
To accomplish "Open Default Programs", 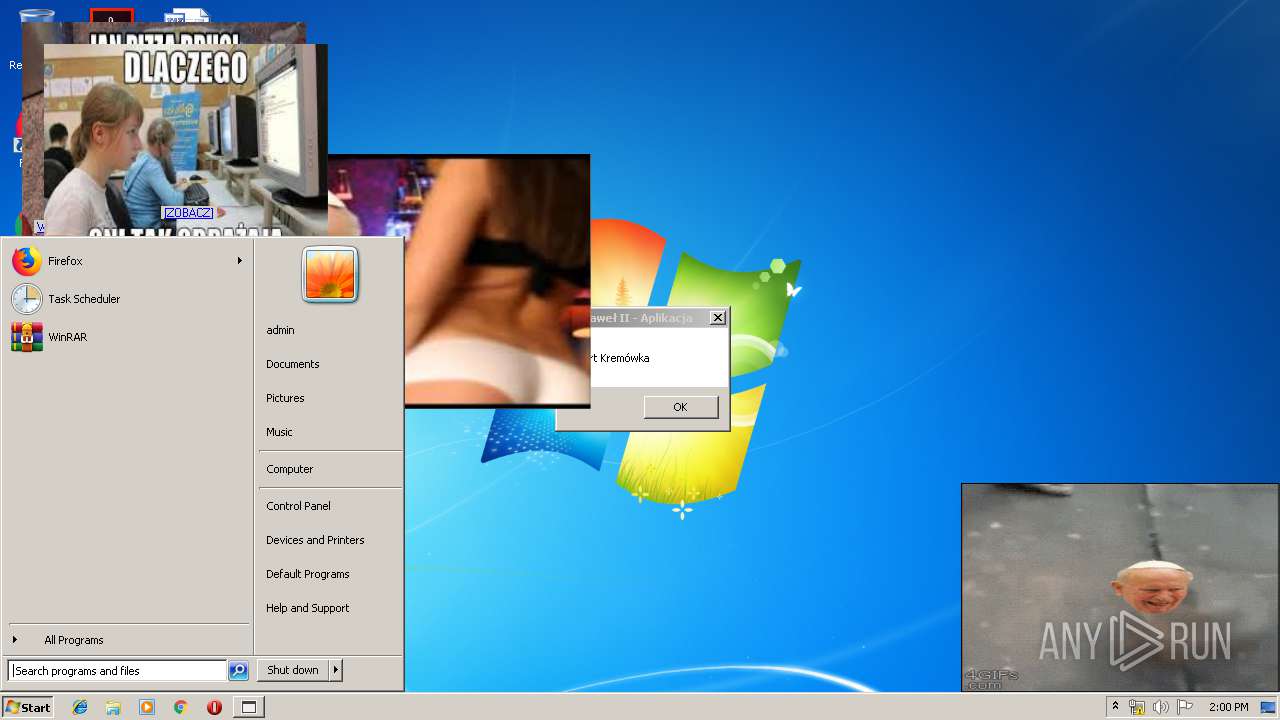I will pyautogui.click(x=307, y=574).
